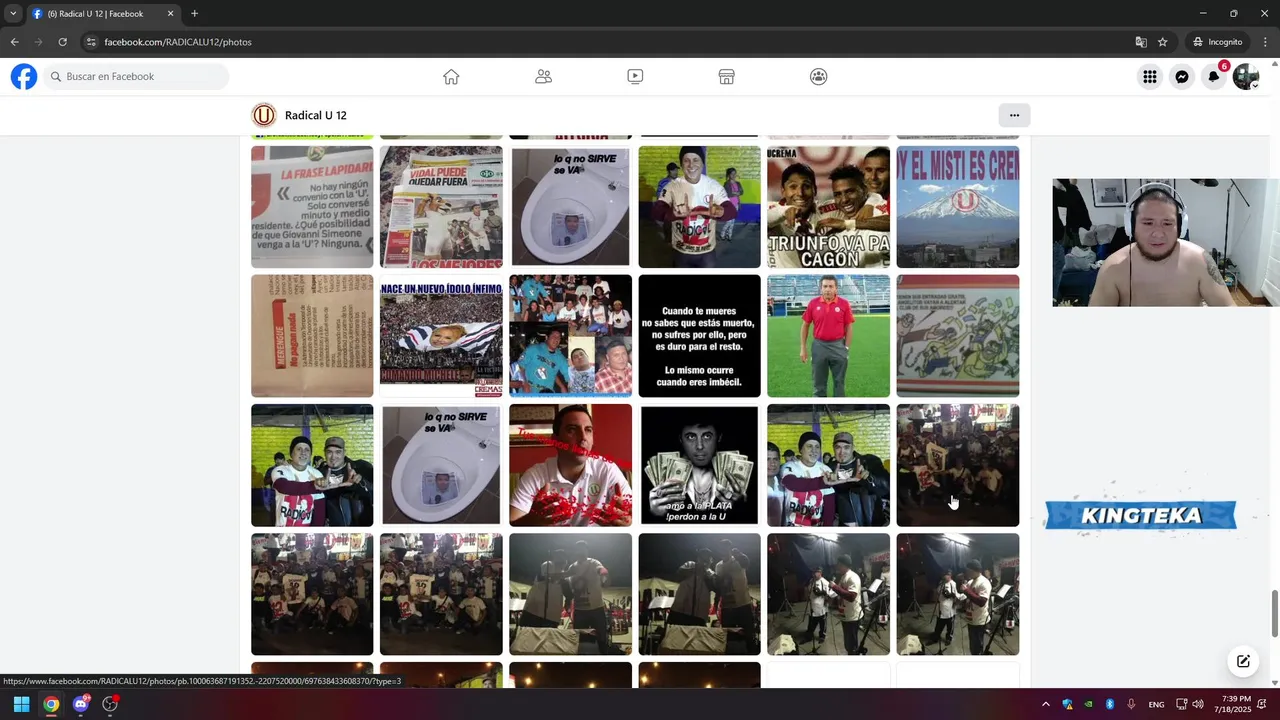Open the NACE UN NUEVO IDOLO INFIMO photo
The height and width of the screenshot is (720, 1280).
pyautogui.click(x=441, y=336)
